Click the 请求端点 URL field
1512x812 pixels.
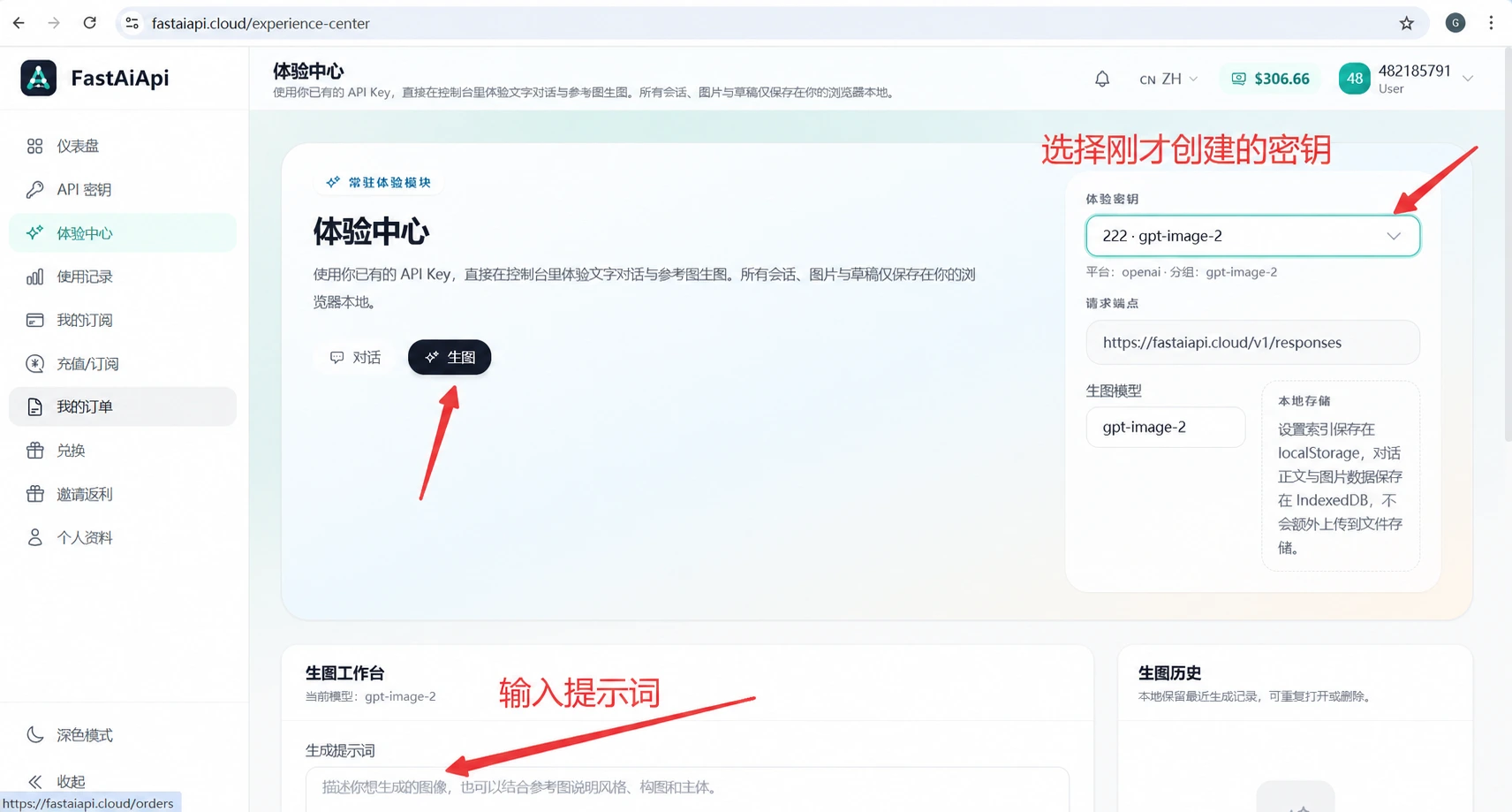pos(1252,342)
